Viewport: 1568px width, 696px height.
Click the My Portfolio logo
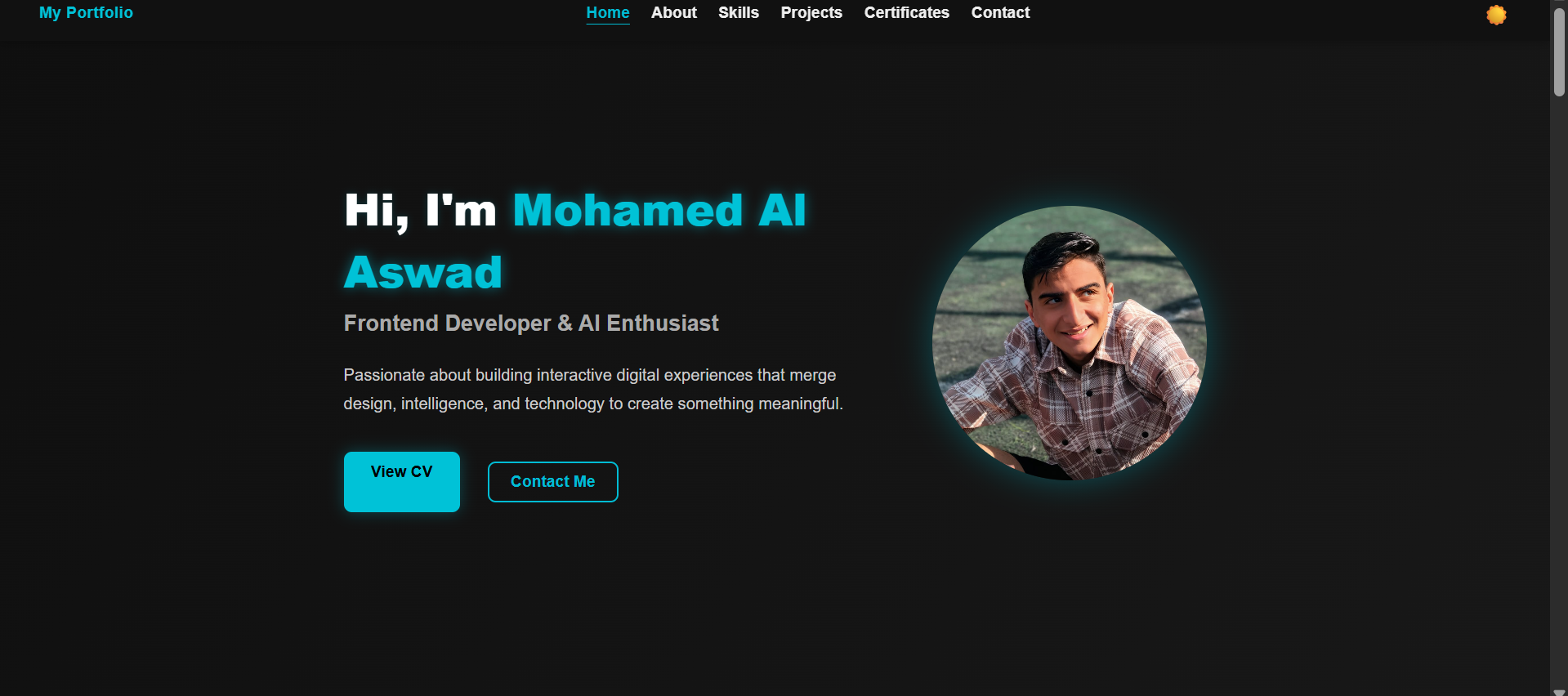86,12
